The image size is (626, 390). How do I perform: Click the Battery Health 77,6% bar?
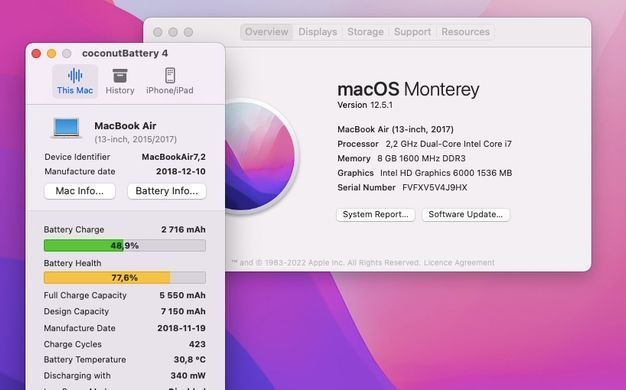coord(125,277)
